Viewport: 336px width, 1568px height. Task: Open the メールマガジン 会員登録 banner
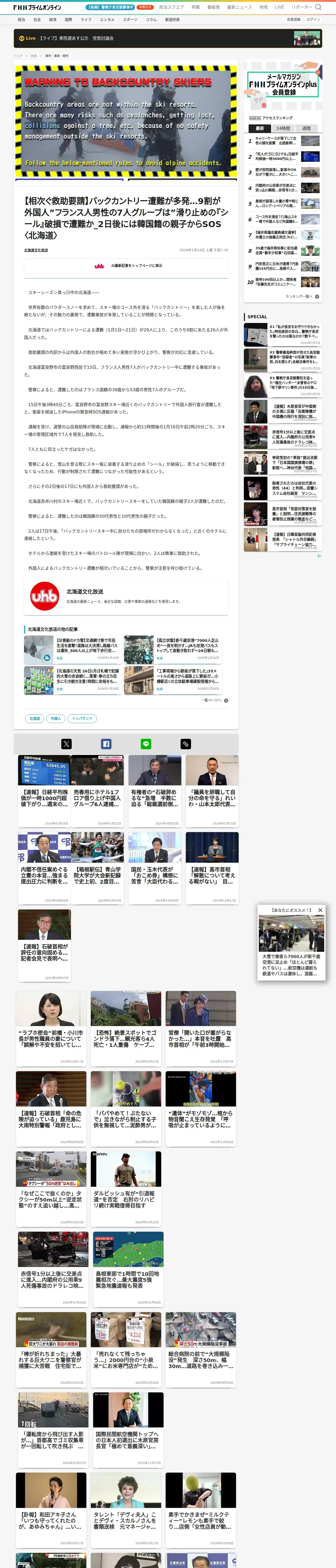pyautogui.click(x=283, y=85)
